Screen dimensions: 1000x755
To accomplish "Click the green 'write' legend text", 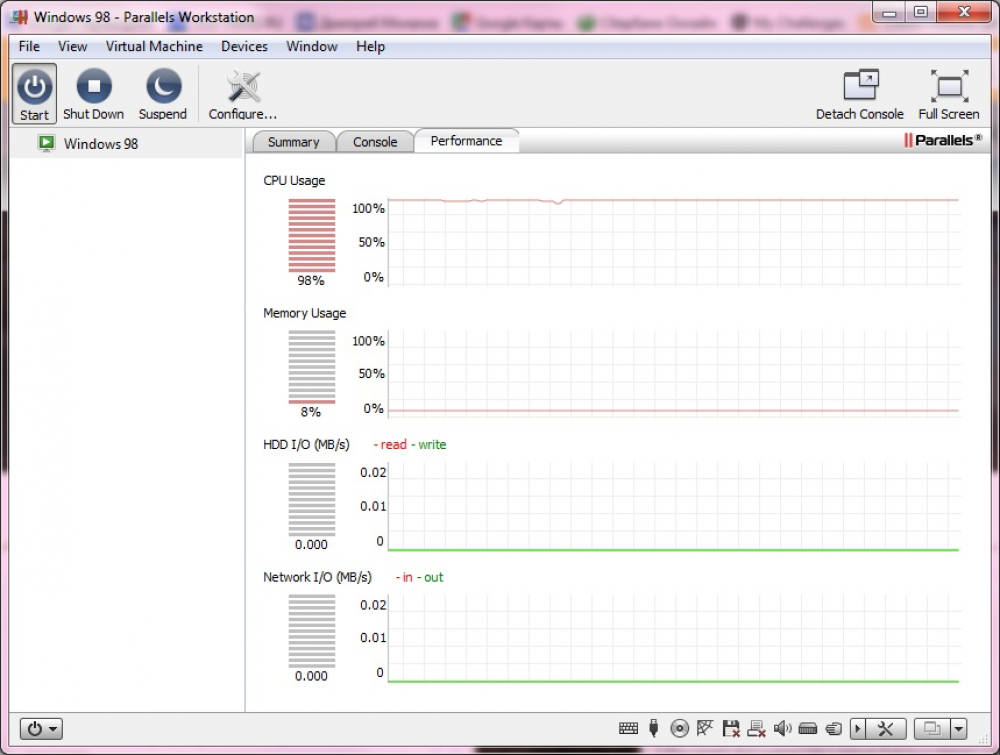I will click(432, 444).
